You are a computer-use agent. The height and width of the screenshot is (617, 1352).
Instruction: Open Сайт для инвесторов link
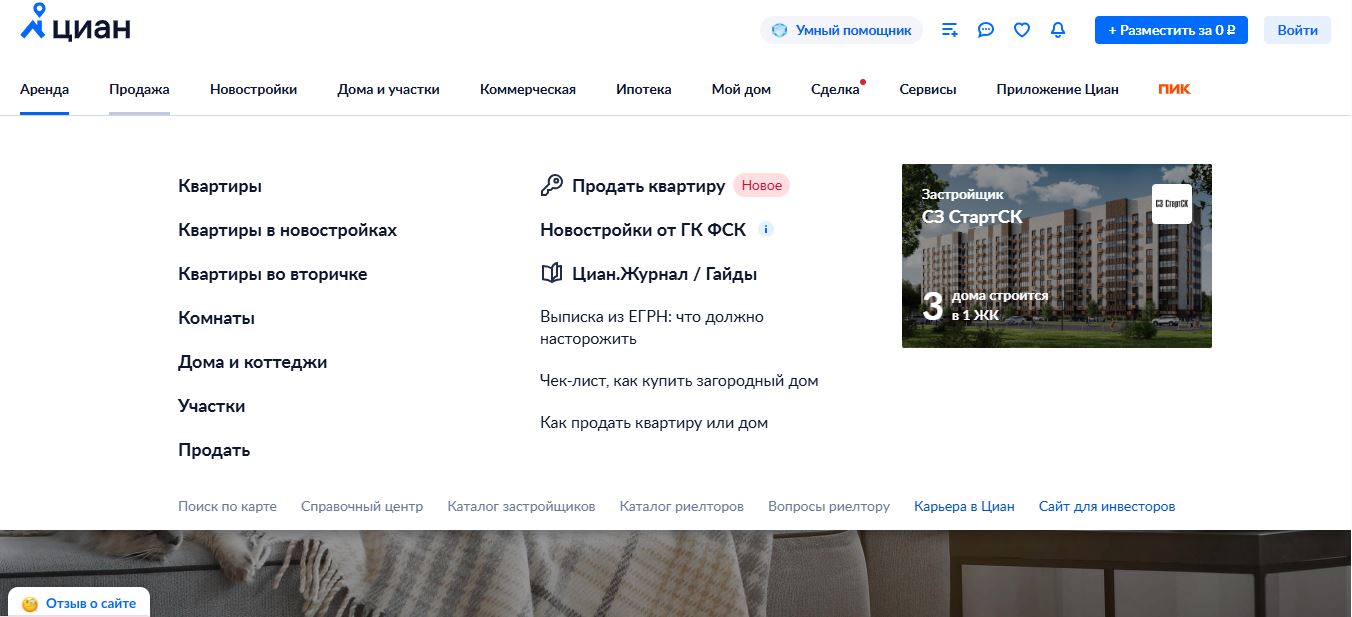pos(1107,507)
